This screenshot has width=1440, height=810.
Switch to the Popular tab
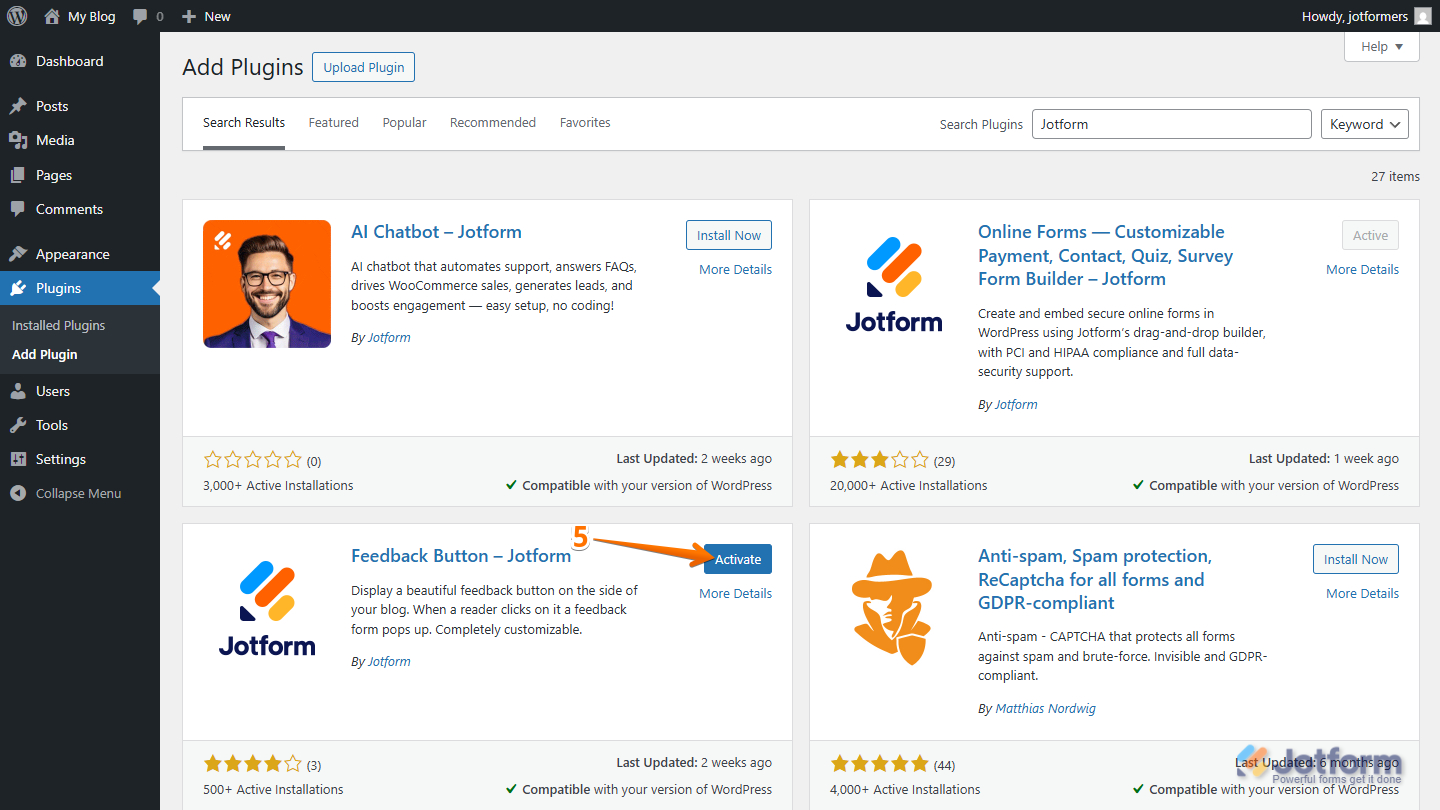(x=404, y=123)
